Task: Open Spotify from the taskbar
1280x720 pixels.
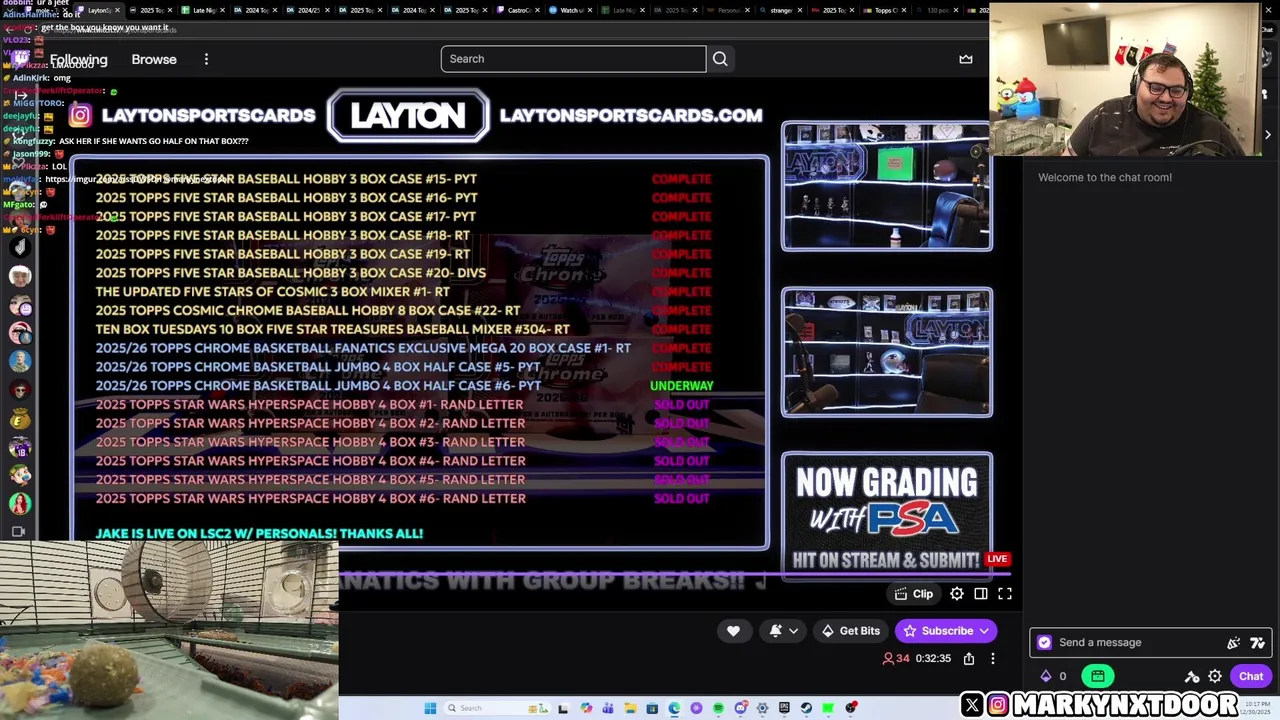Action: [x=718, y=708]
